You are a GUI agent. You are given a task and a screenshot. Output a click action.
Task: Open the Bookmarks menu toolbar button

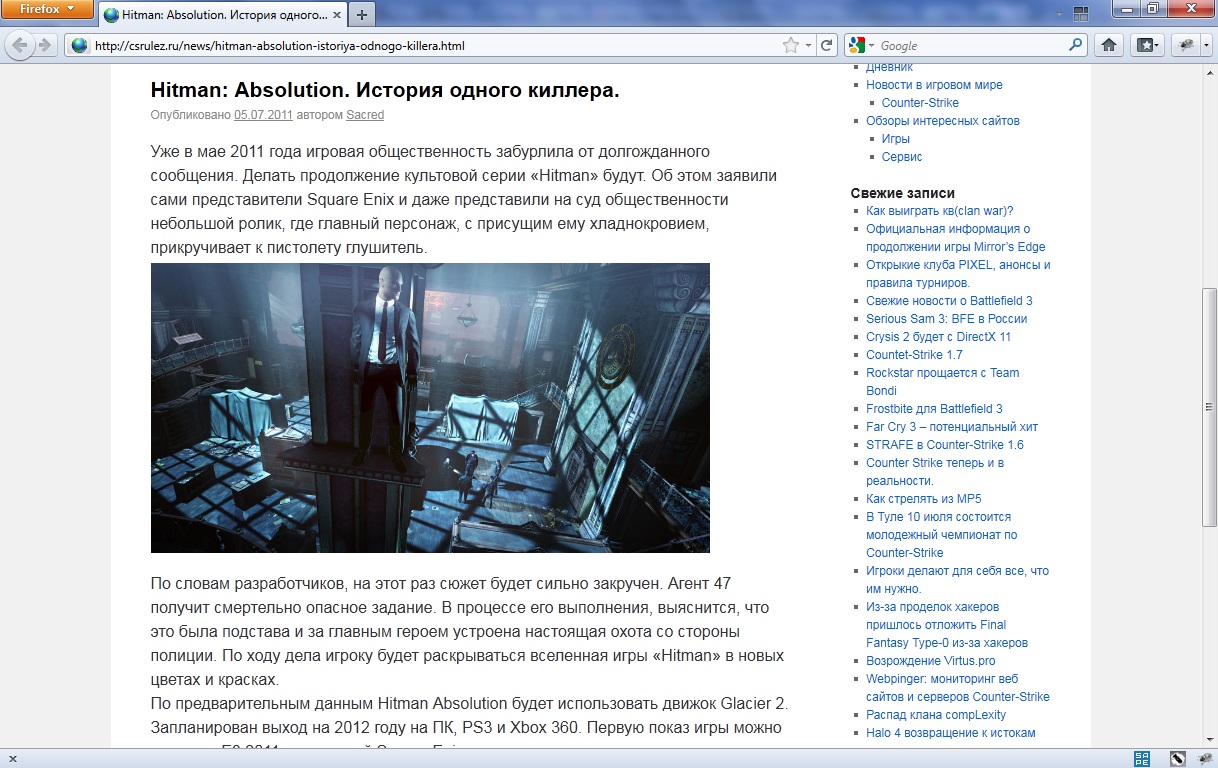coord(1146,46)
